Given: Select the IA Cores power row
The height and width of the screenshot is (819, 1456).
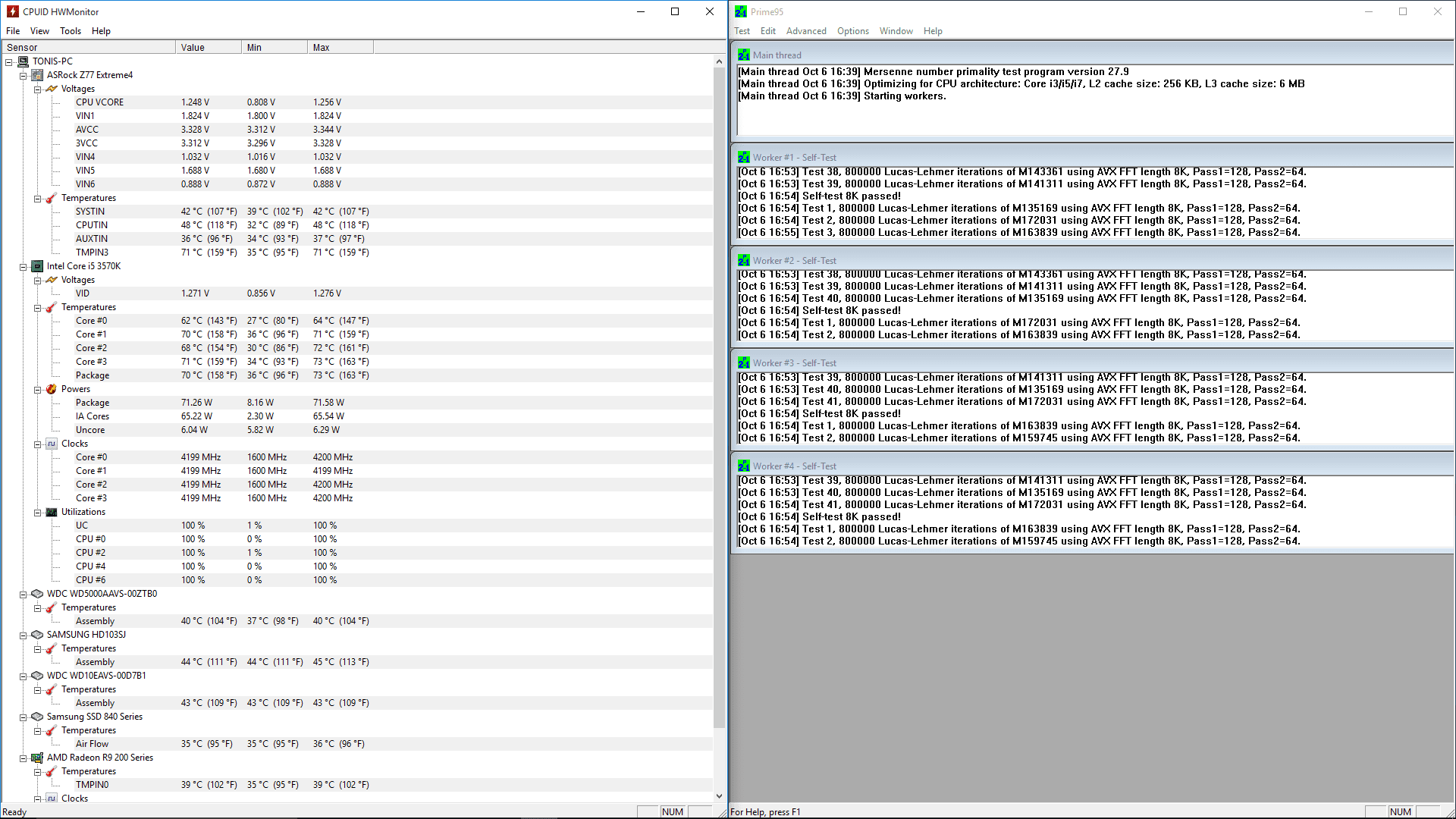Looking at the screenshot, I should point(356,416).
